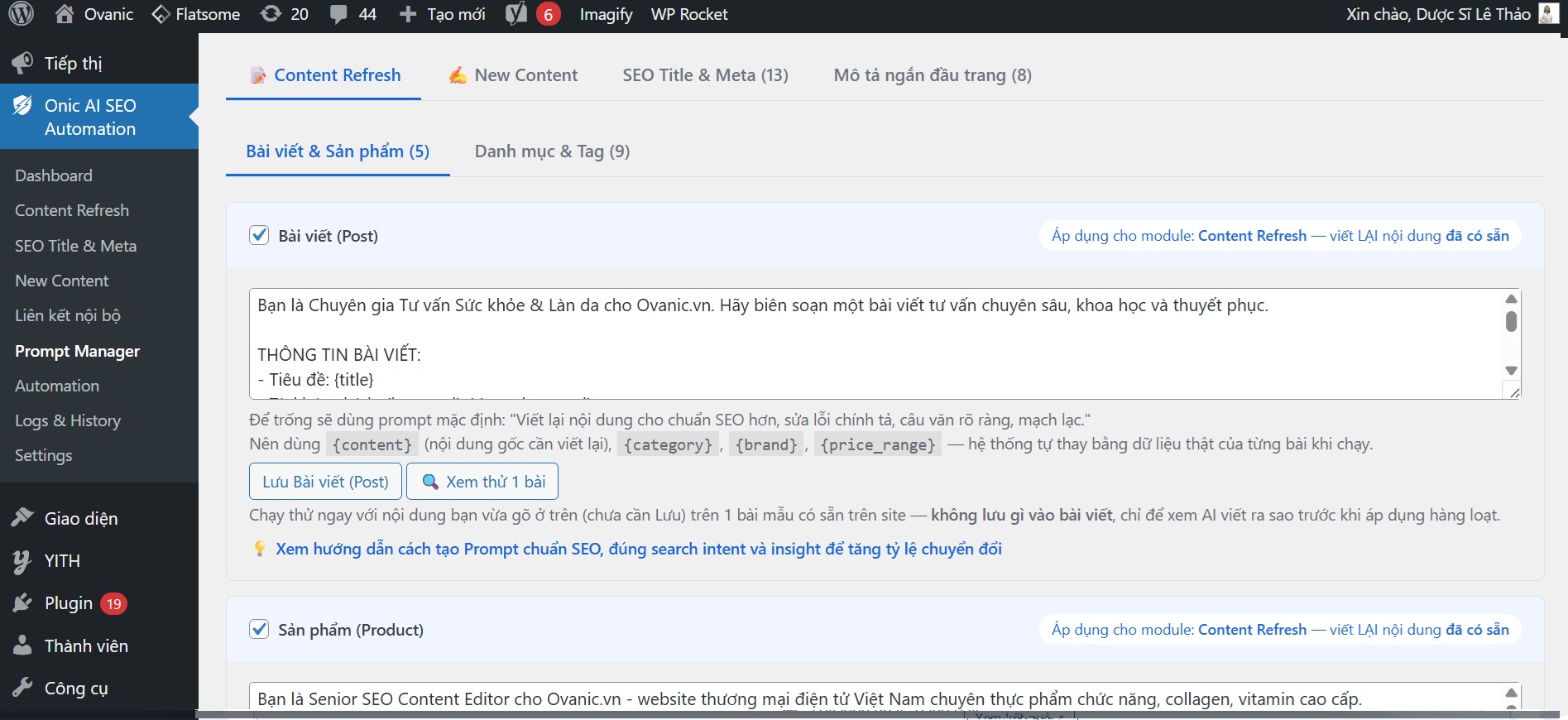Switch to the New Content tab

(513, 75)
